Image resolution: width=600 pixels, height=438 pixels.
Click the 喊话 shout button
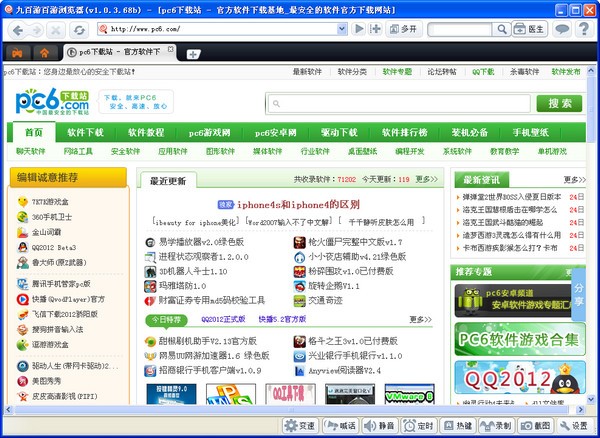pos(341,425)
